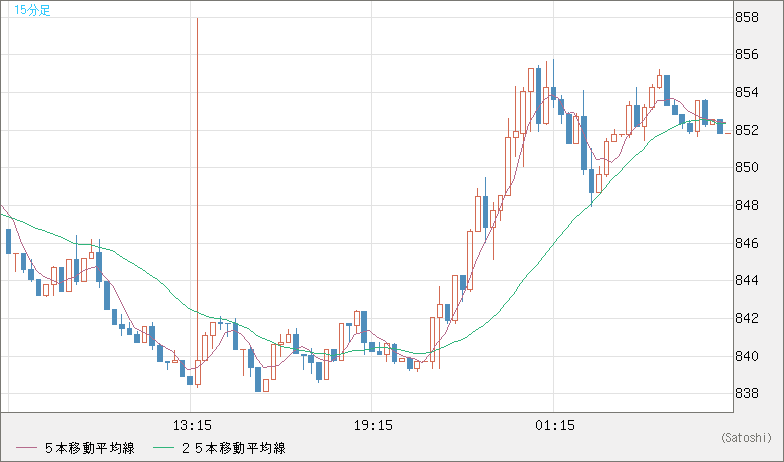The height and width of the screenshot is (462, 784).
Task: Click the 838 price axis label
Action: point(746,394)
